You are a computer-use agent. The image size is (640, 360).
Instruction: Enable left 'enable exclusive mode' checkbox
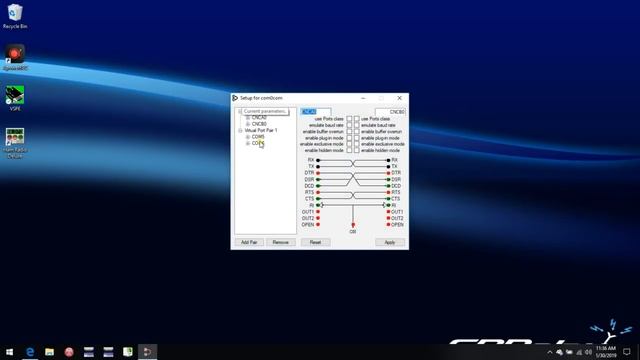349,144
